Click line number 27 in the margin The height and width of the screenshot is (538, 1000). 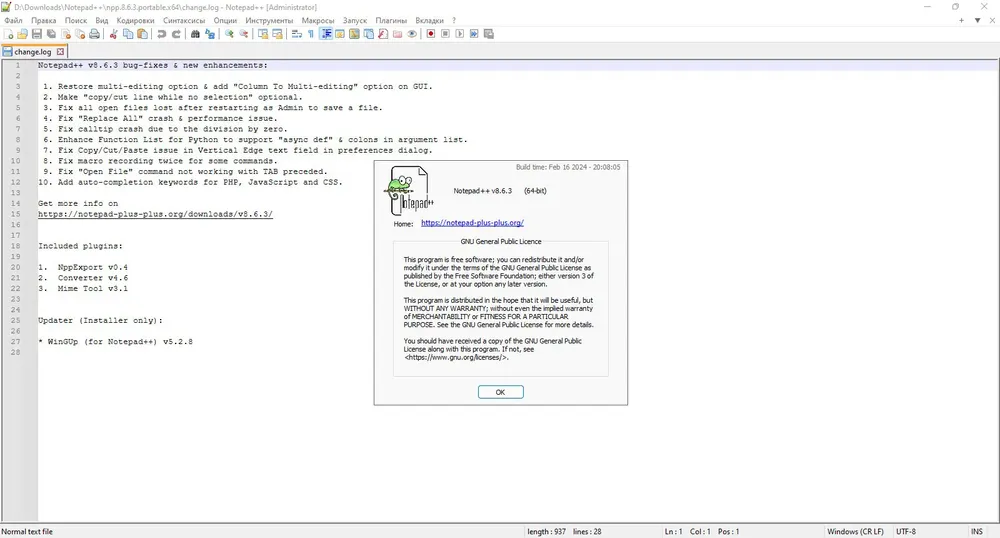point(15,342)
